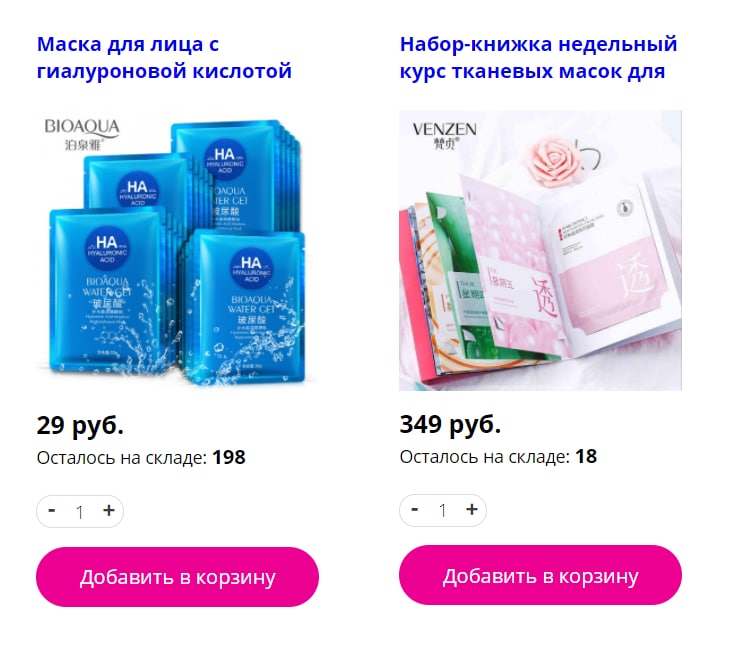Open the blue BIOAQUA mask sachets product photo
This screenshot has height=648, width=743.
[177, 251]
